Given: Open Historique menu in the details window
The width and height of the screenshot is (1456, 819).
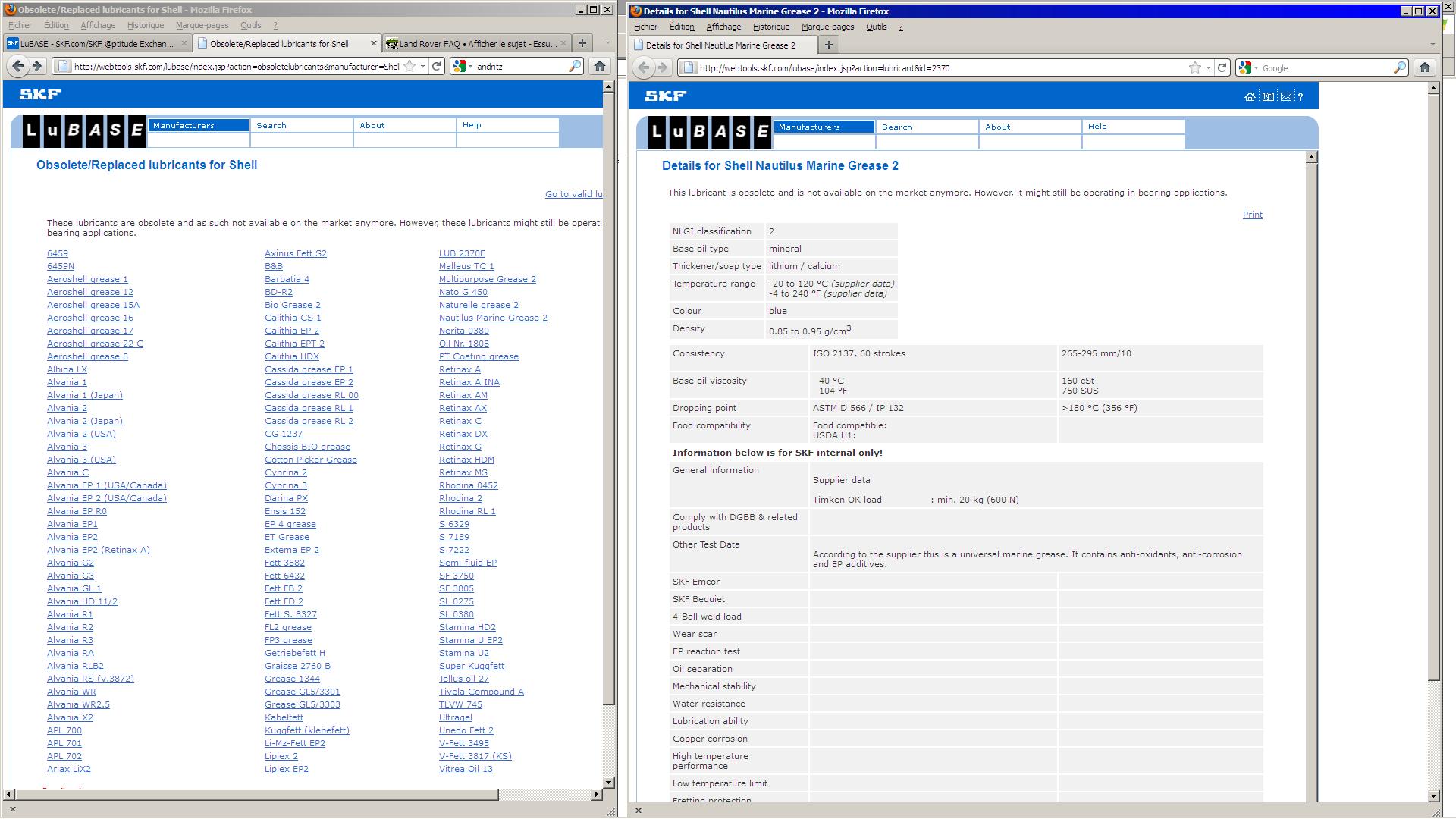Looking at the screenshot, I should [x=770, y=27].
